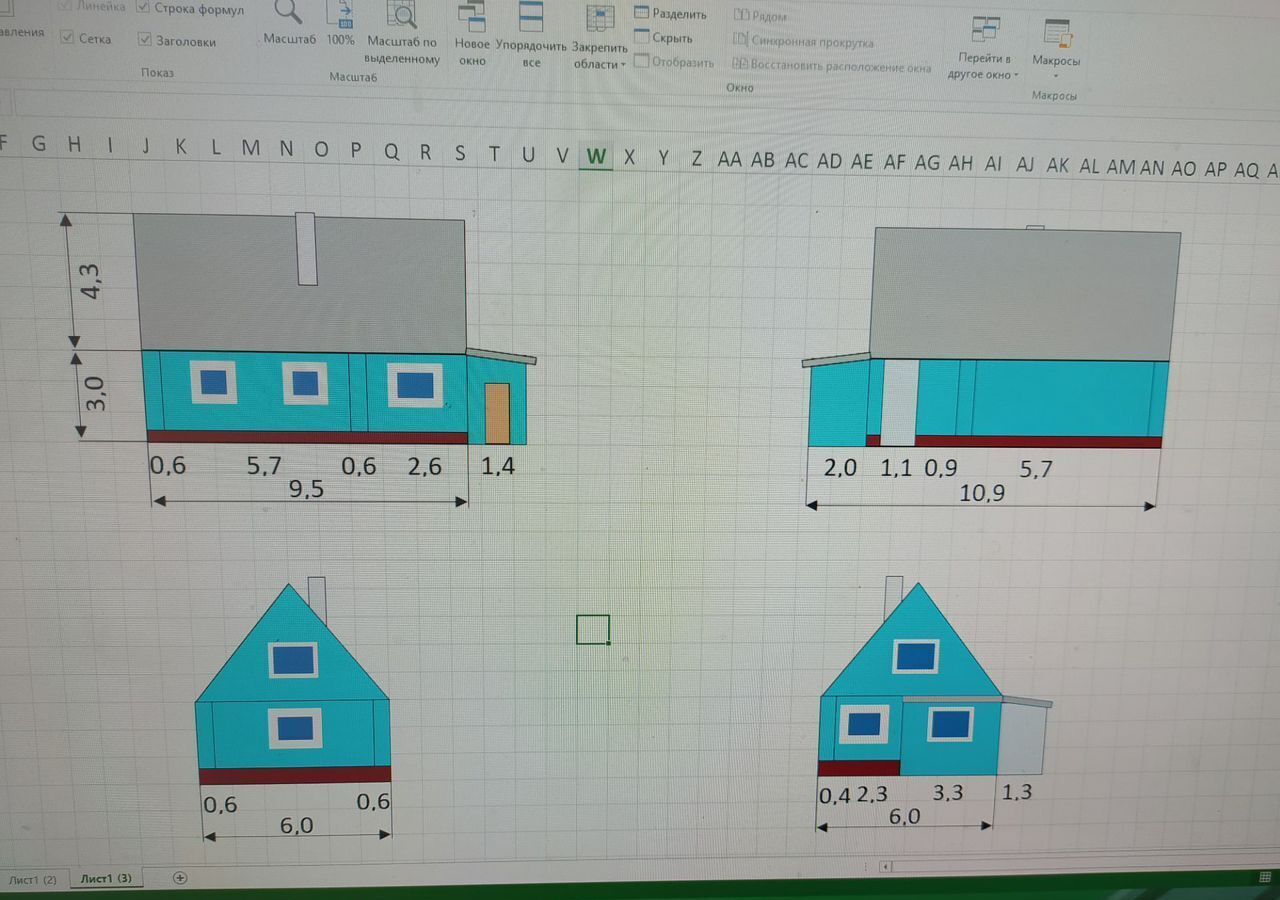Select column O header
This screenshot has width=1280, height=900.
[x=321, y=150]
